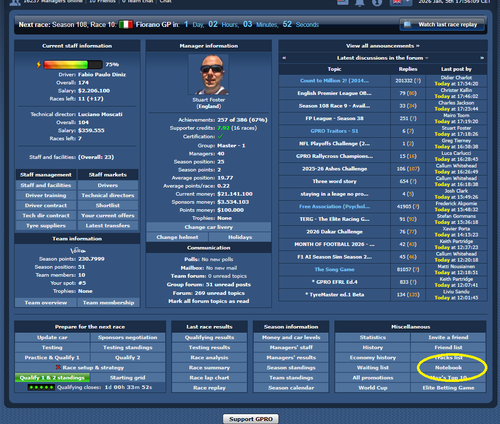The image size is (500, 424).
Task: View Your current offers
Action: click(x=108, y=216)
